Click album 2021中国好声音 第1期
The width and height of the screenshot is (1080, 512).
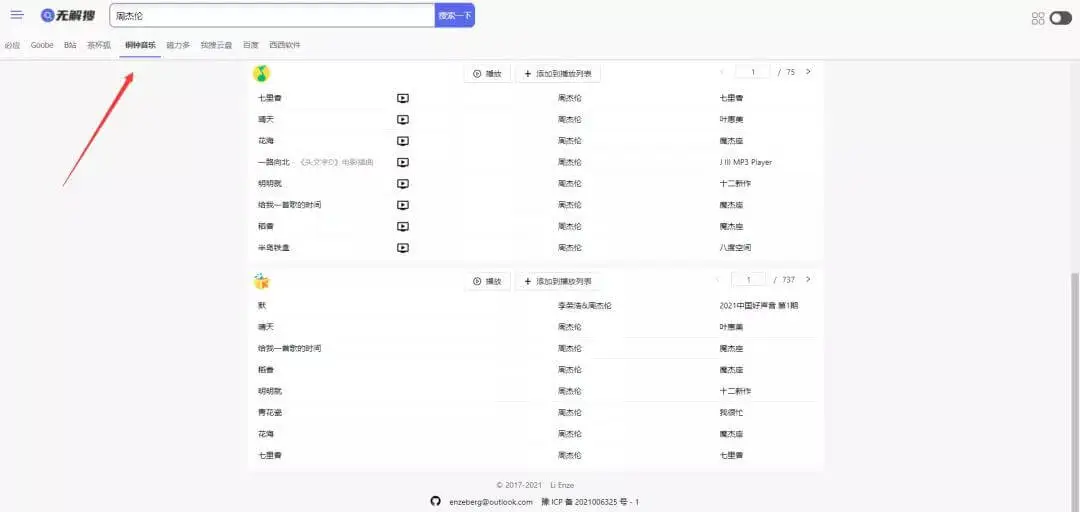pyautogui.click(x=758, y=305)
